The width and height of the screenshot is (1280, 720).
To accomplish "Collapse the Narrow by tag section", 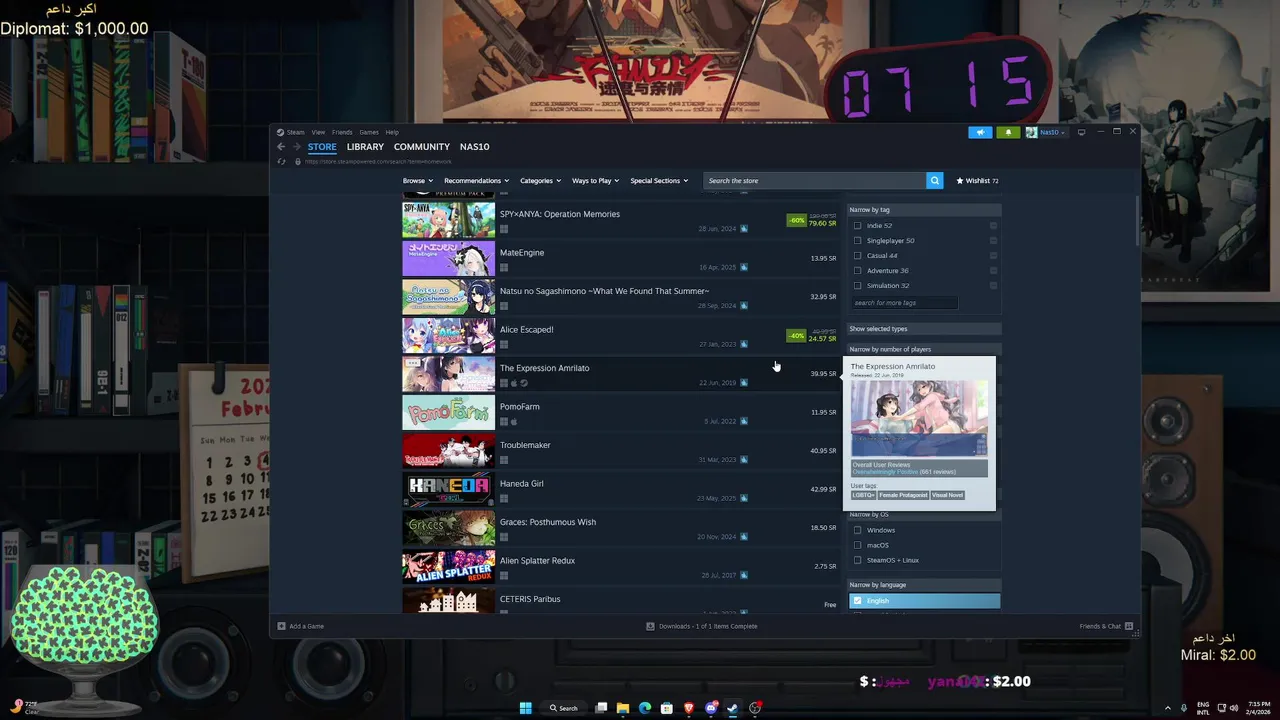I will pyautogui.click(x=924, y=210).
